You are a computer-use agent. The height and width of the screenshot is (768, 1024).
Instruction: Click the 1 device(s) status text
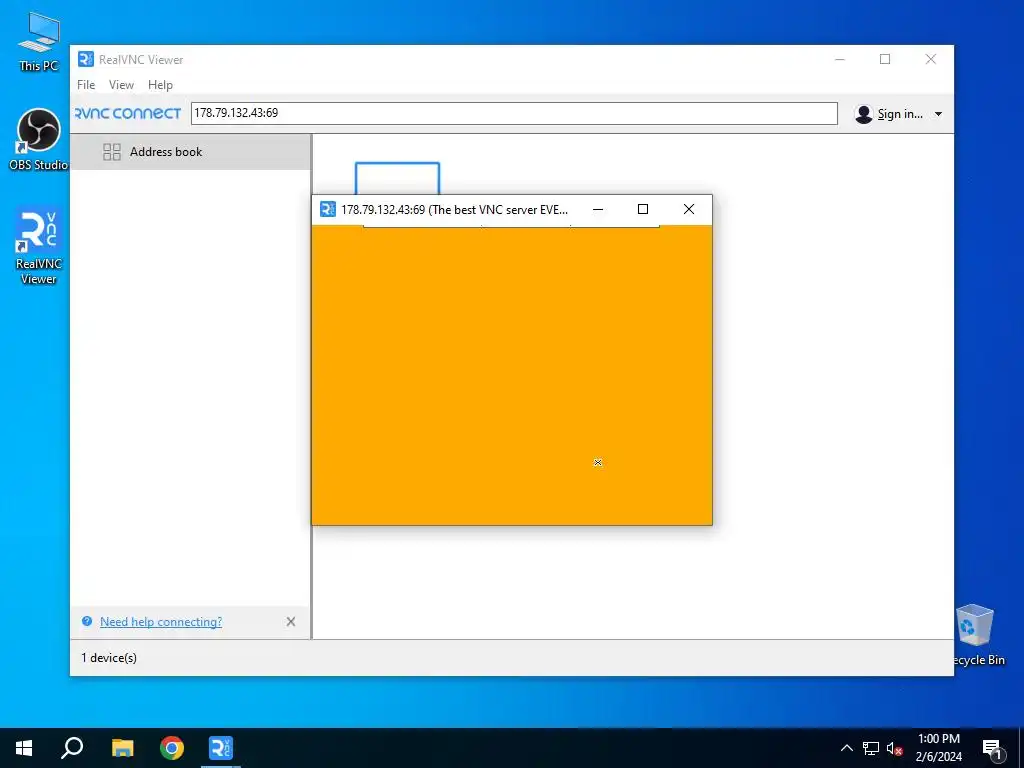point(109,658)
